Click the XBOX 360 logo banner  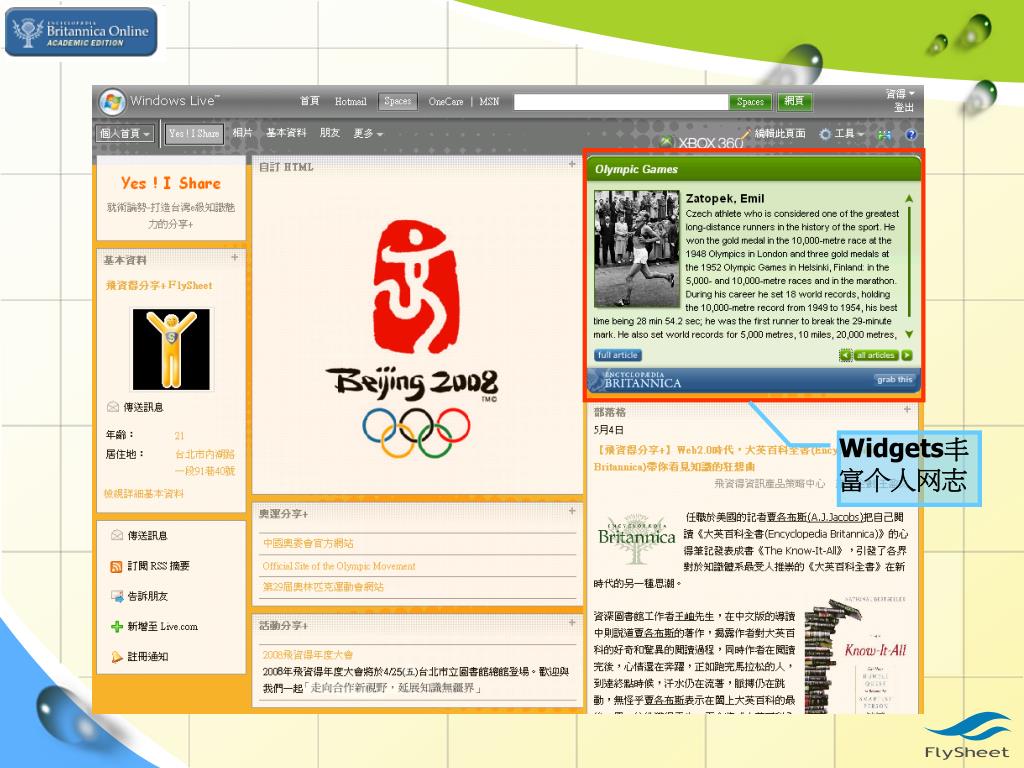(702, 142)
